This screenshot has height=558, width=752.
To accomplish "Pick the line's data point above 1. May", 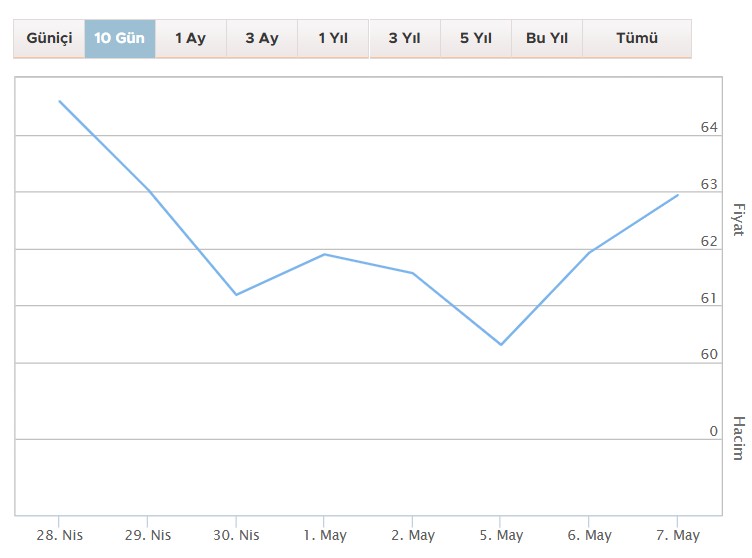I will pos(324,254).
